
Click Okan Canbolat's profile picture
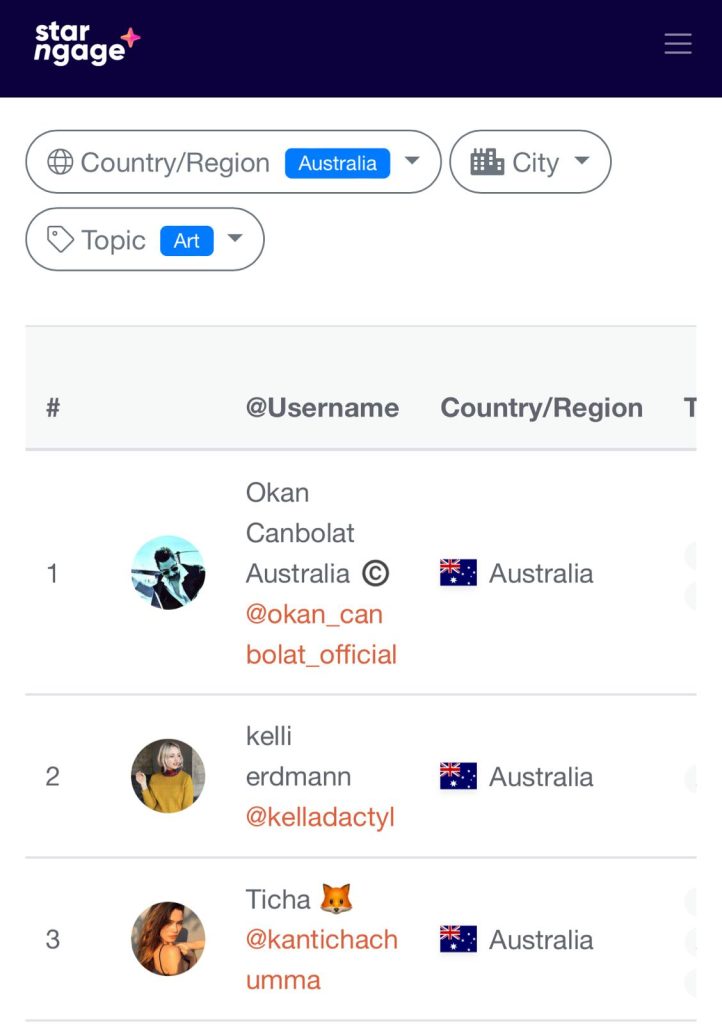168,573
